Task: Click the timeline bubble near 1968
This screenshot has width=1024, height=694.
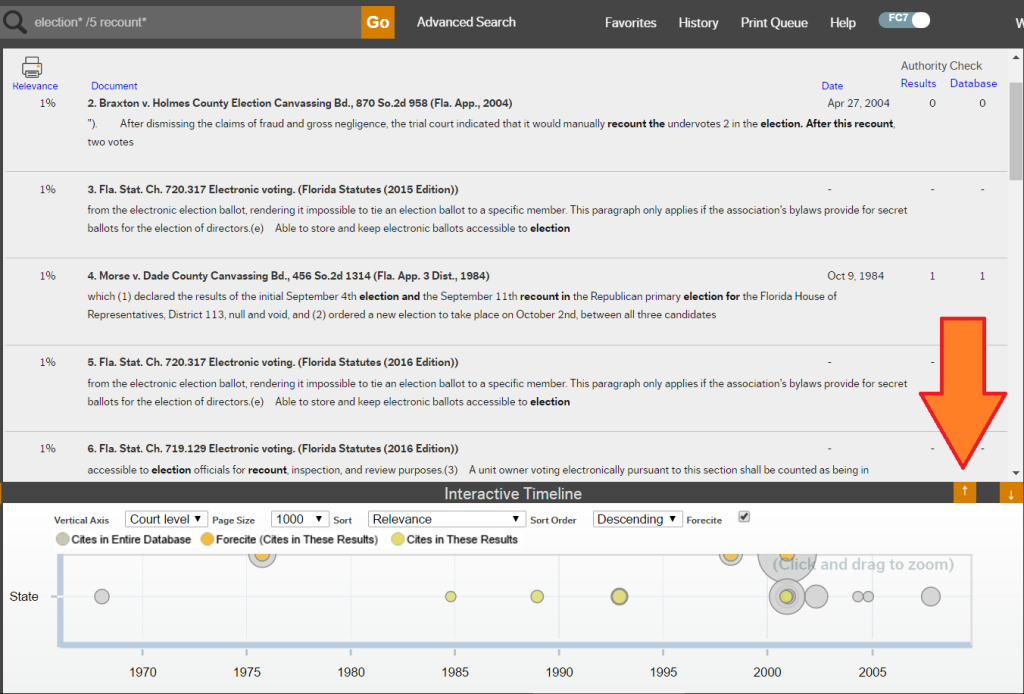Action: (101, 597)
